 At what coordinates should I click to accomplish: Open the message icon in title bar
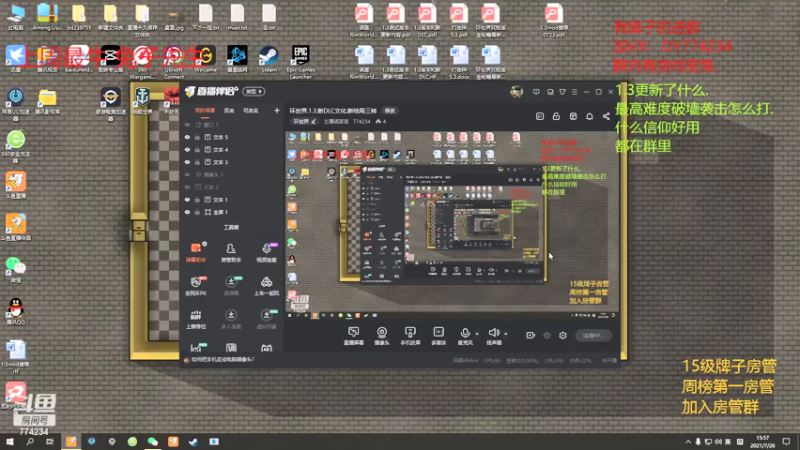[536, 92]
